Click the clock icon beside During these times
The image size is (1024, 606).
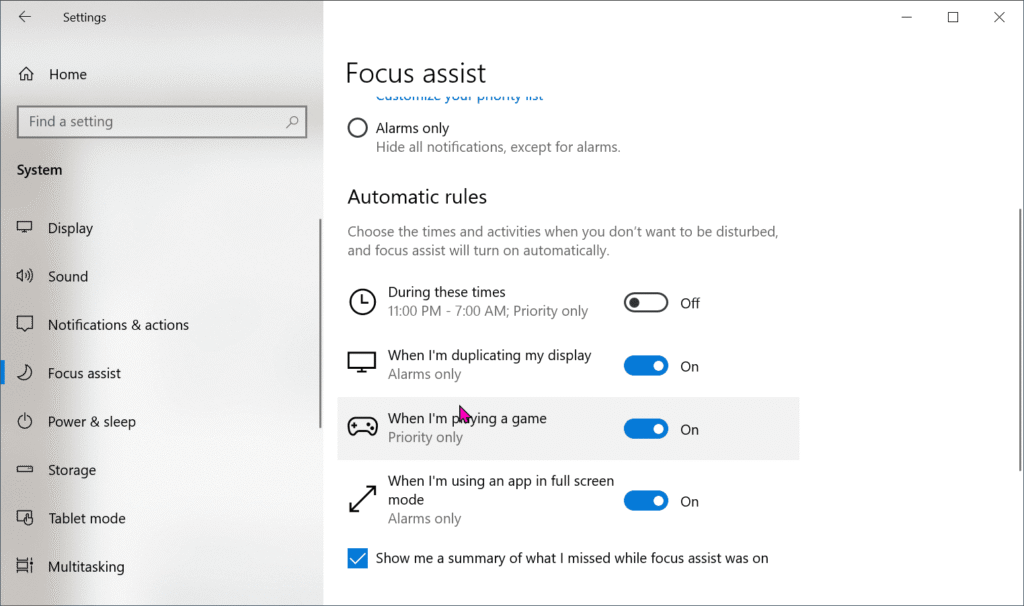[363, 301]
